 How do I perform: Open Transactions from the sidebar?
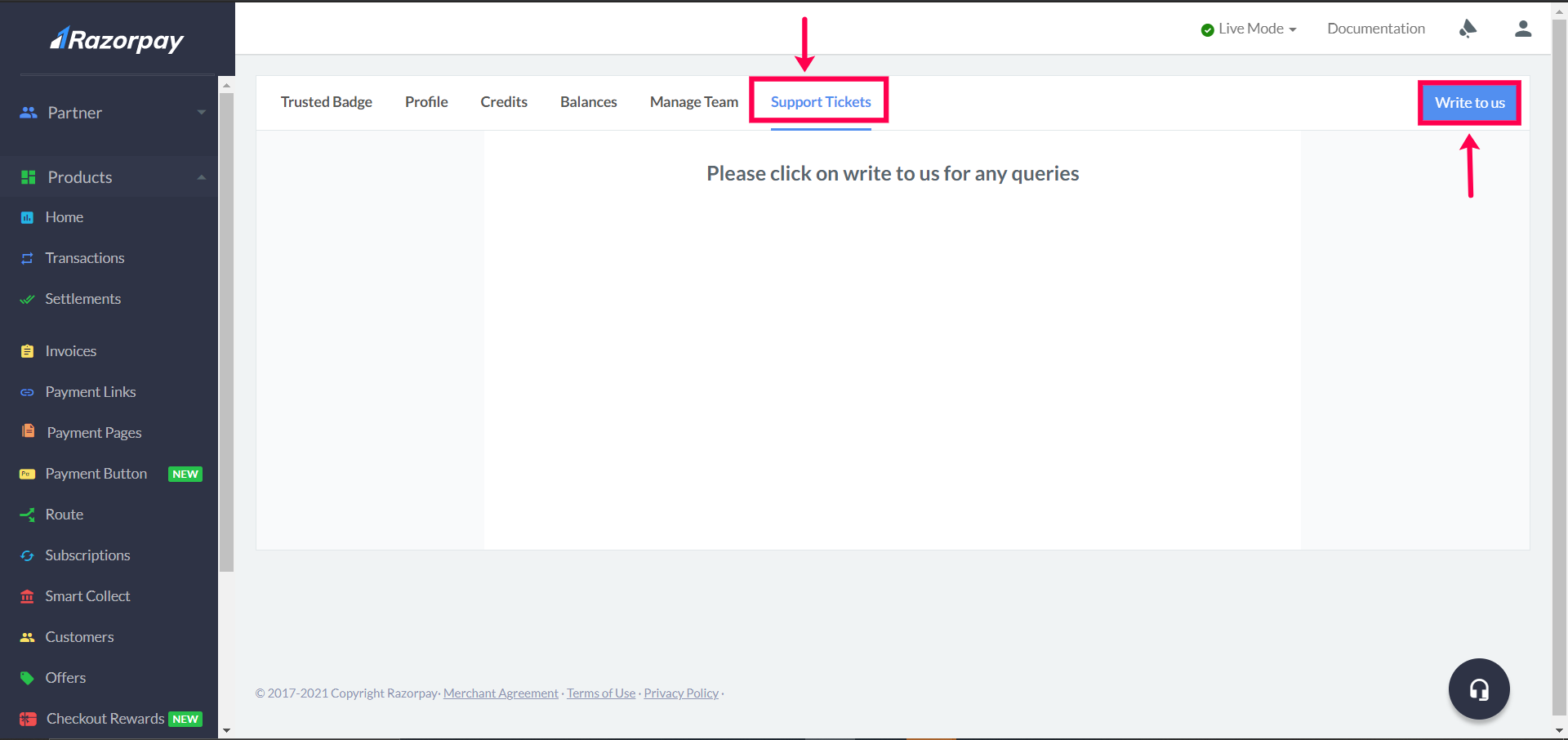click(85, 258)
